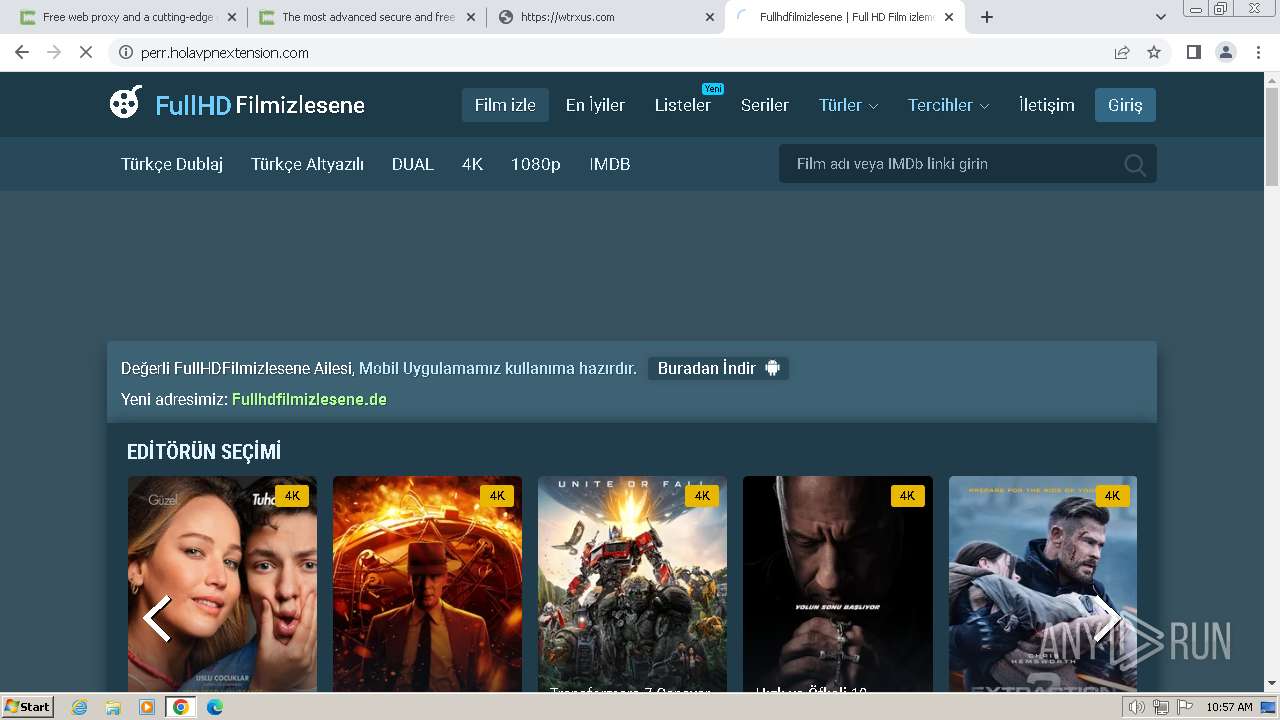Select the 1080p filter
The image size is (1280, 720).
(x=536, y=164)
